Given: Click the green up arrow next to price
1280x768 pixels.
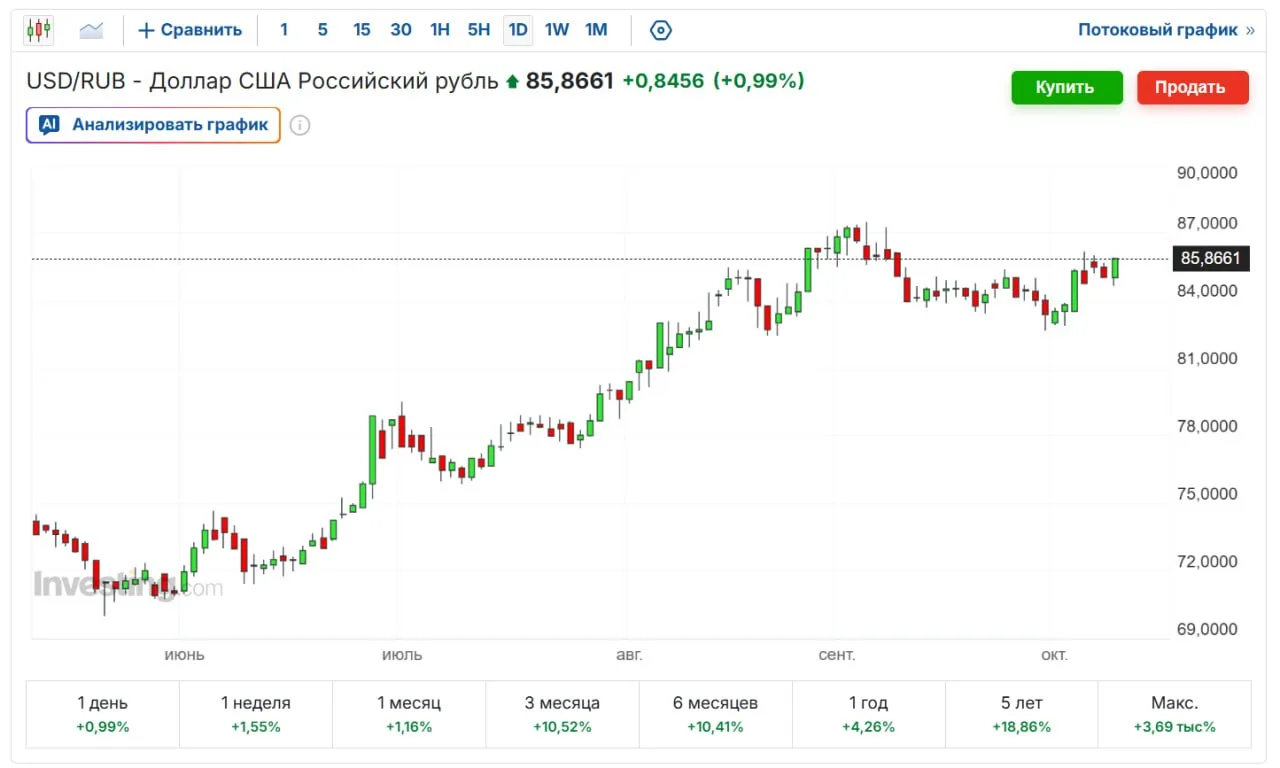Looking at the screenshot, I should click(513, 82).
